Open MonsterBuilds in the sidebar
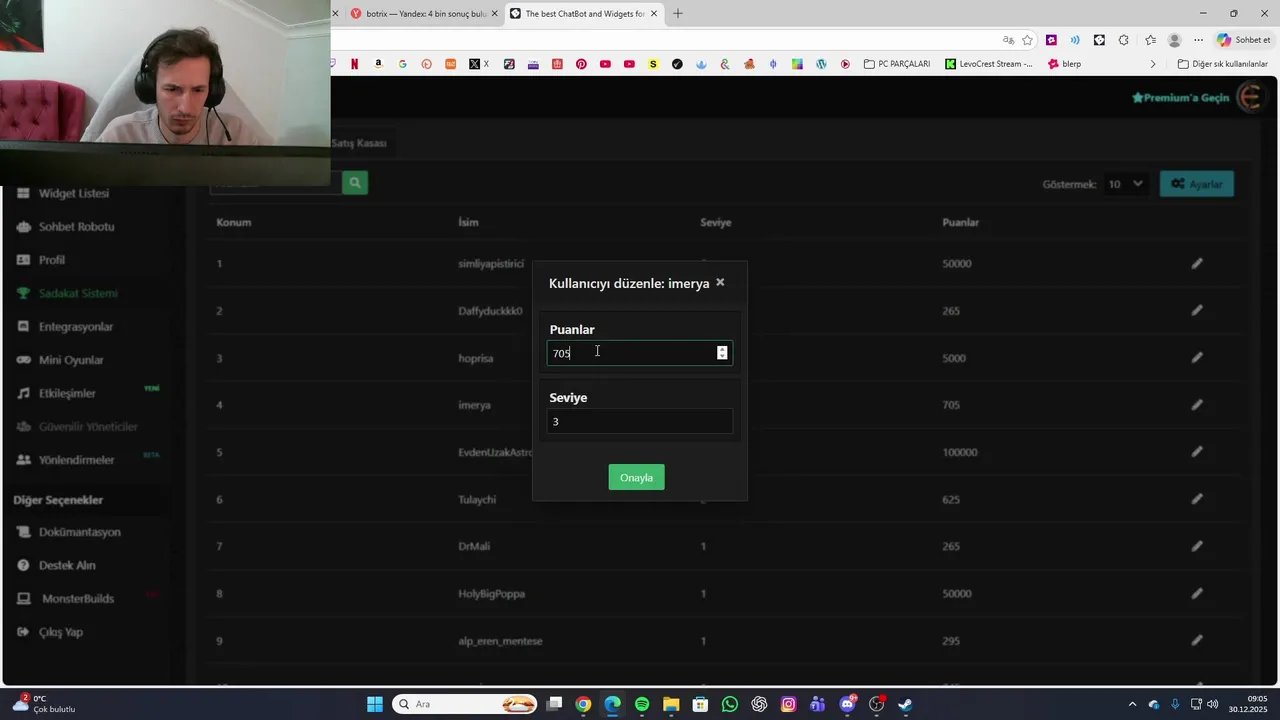 [x=78, y=599]
